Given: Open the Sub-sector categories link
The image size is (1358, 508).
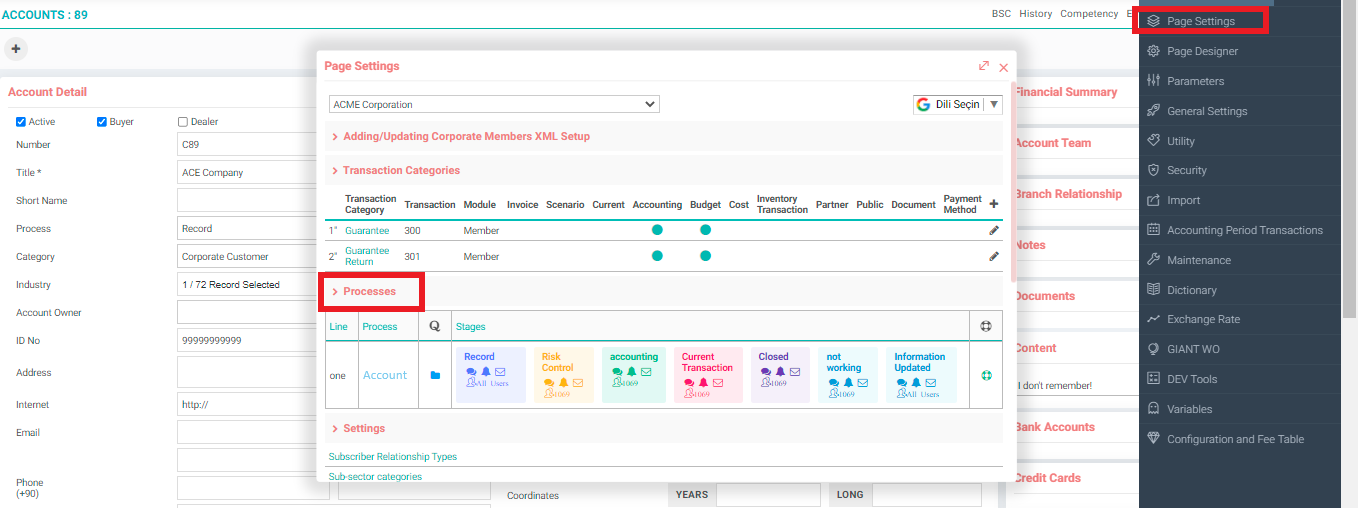Looking at the screenshot, I should point(375,477).
